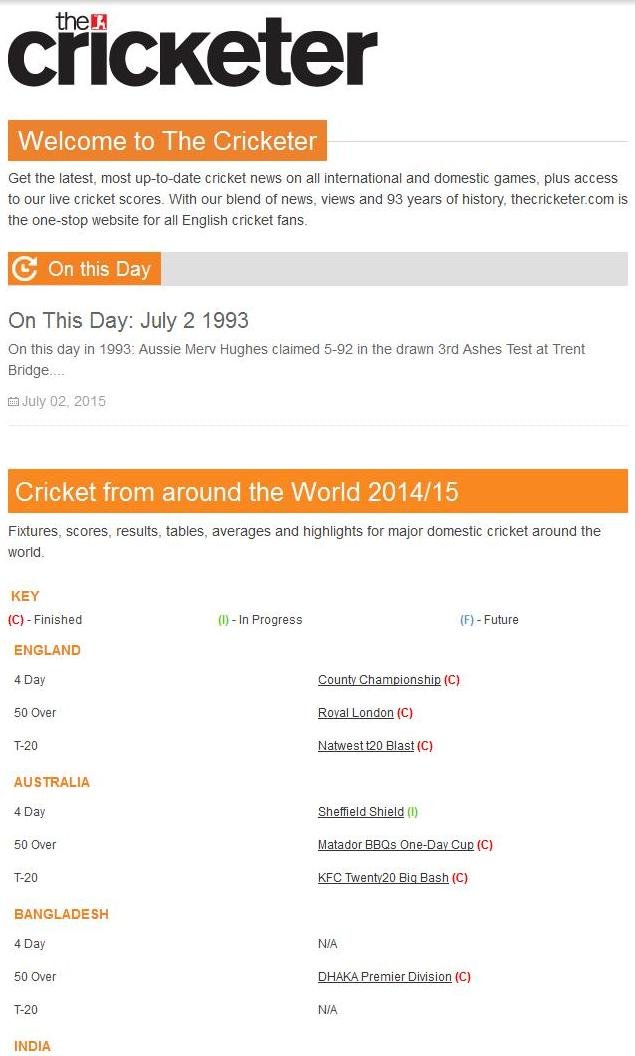Click the INDIA section heading

[32, 1046]
